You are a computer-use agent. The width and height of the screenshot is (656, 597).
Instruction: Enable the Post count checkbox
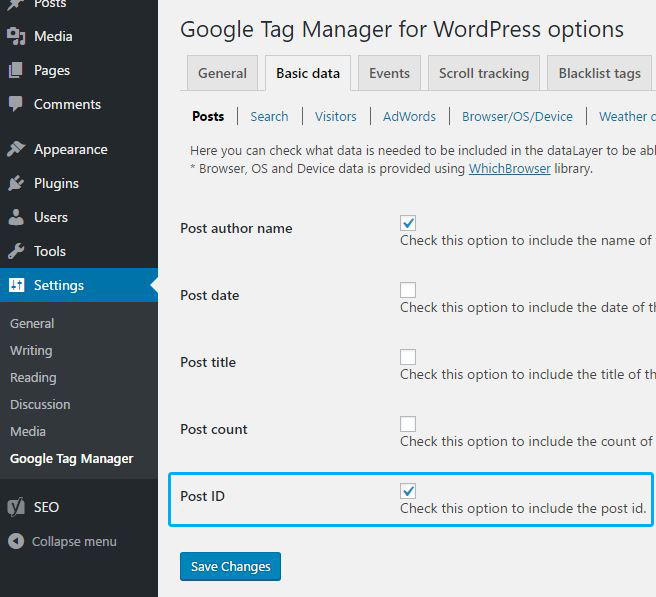click(x=408, y=423)
